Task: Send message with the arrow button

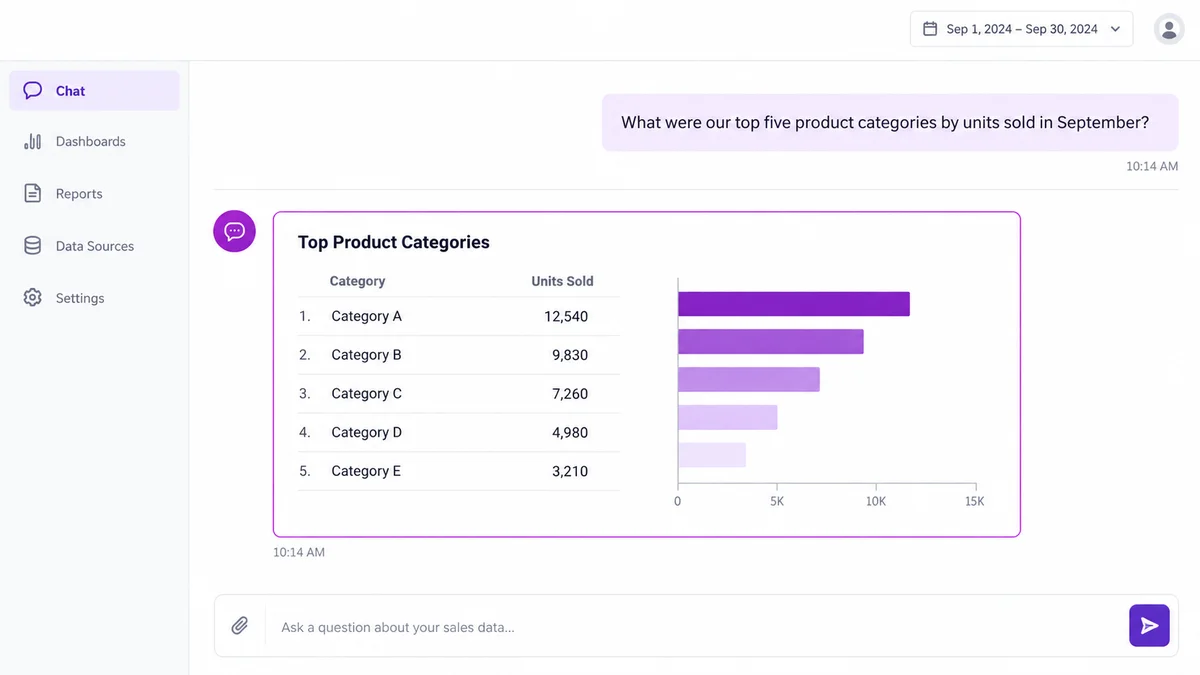Action: click(1149, 626)
